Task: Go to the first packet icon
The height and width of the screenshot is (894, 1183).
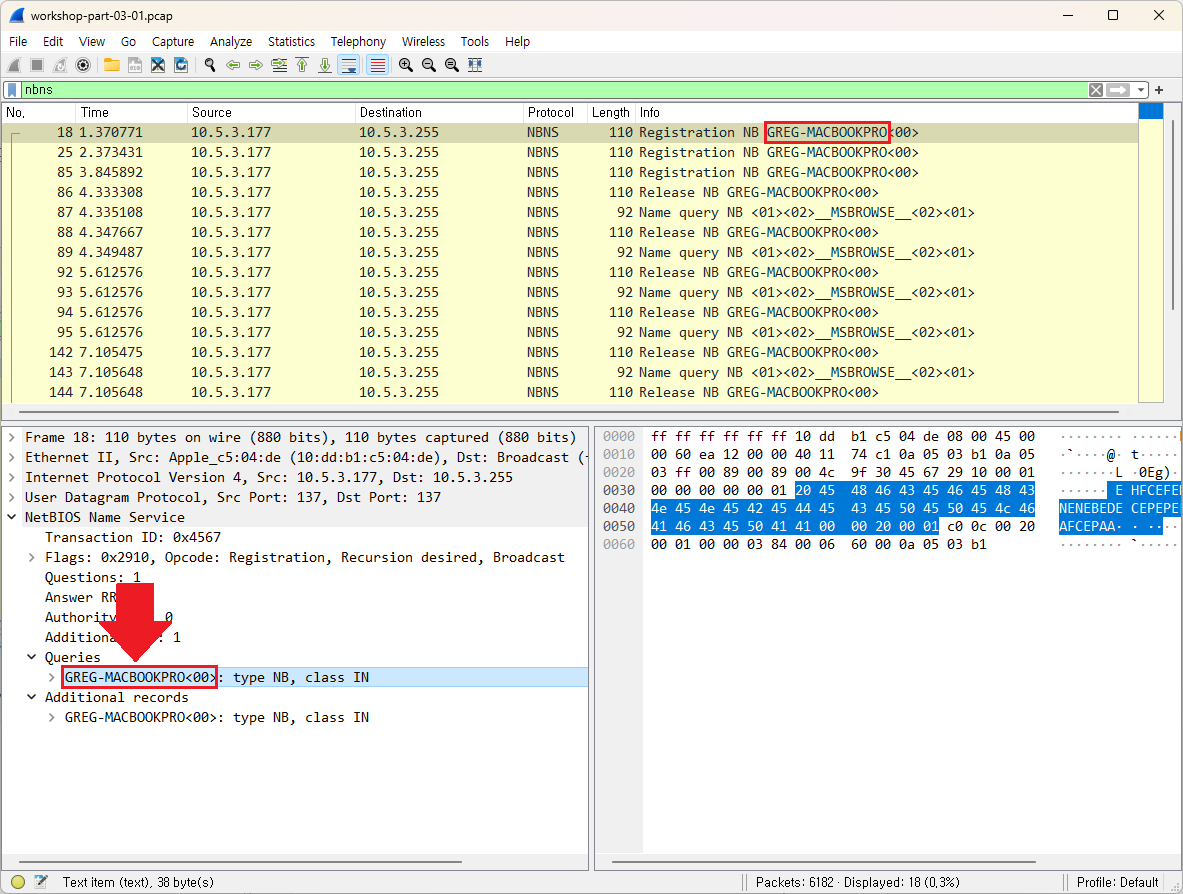Action: coord(302,65)
